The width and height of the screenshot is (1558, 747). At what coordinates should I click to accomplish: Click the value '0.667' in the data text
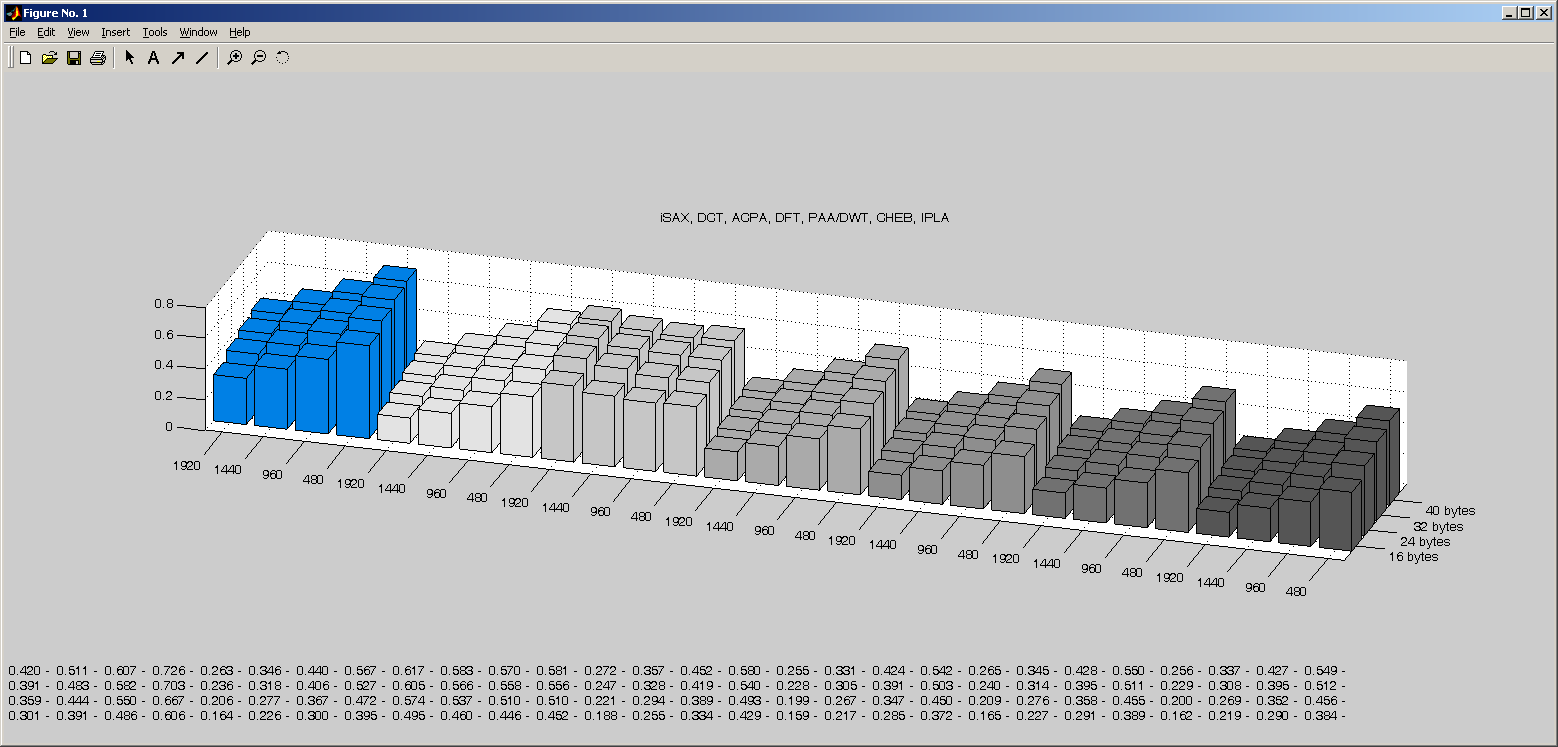coord(167,700)
